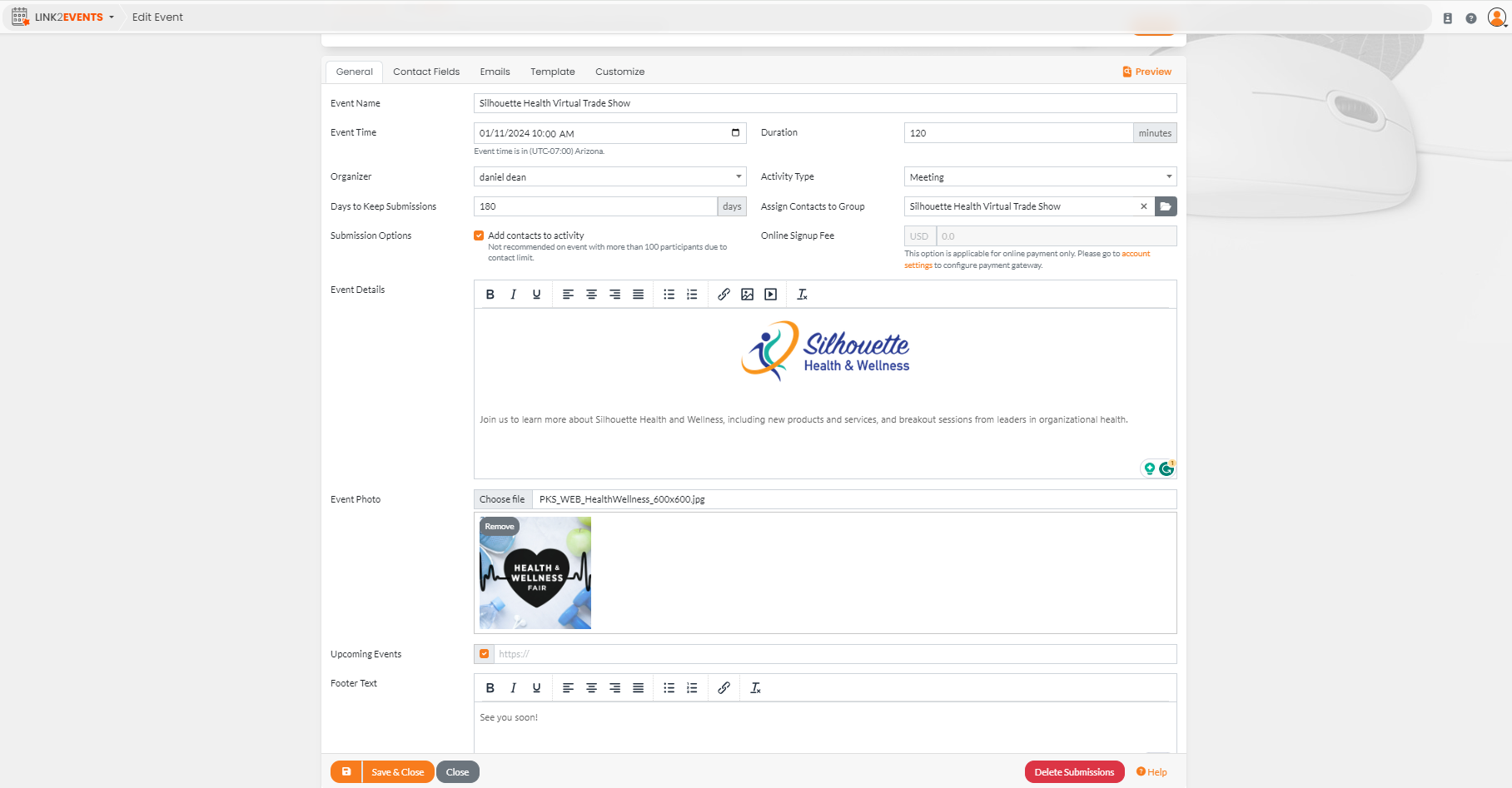Toggle underline in Event Details toolbar
Image resolution: width=1512 pixels, height=788 pixels.
point(537,295)
